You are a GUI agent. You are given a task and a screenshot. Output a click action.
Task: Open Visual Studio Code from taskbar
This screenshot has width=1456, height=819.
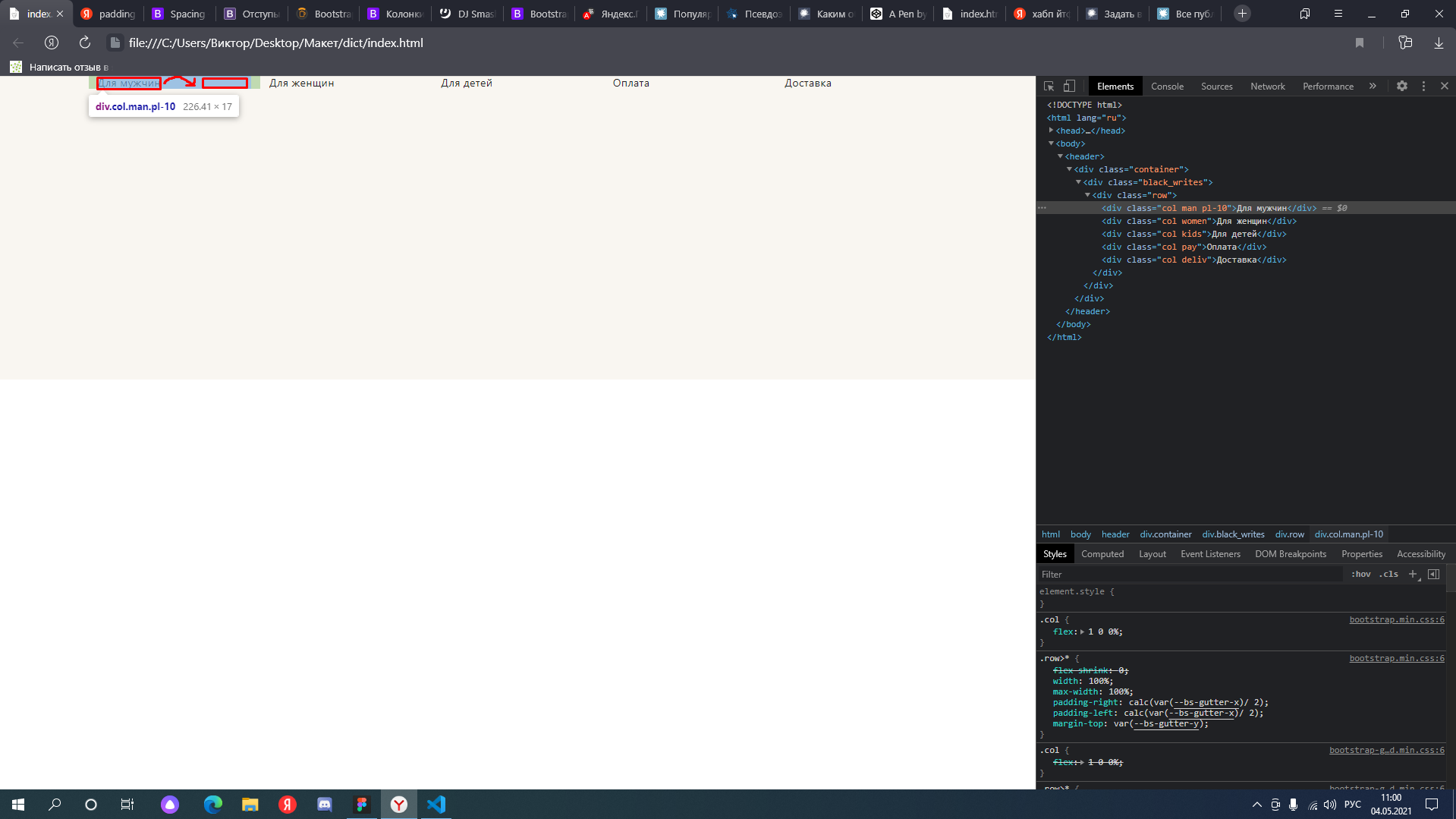[436, 805]
